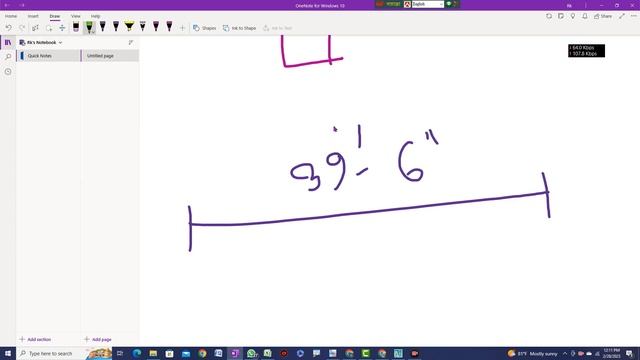Enter full screen mode icon
The image size is (640, 360).
(622, 16)
